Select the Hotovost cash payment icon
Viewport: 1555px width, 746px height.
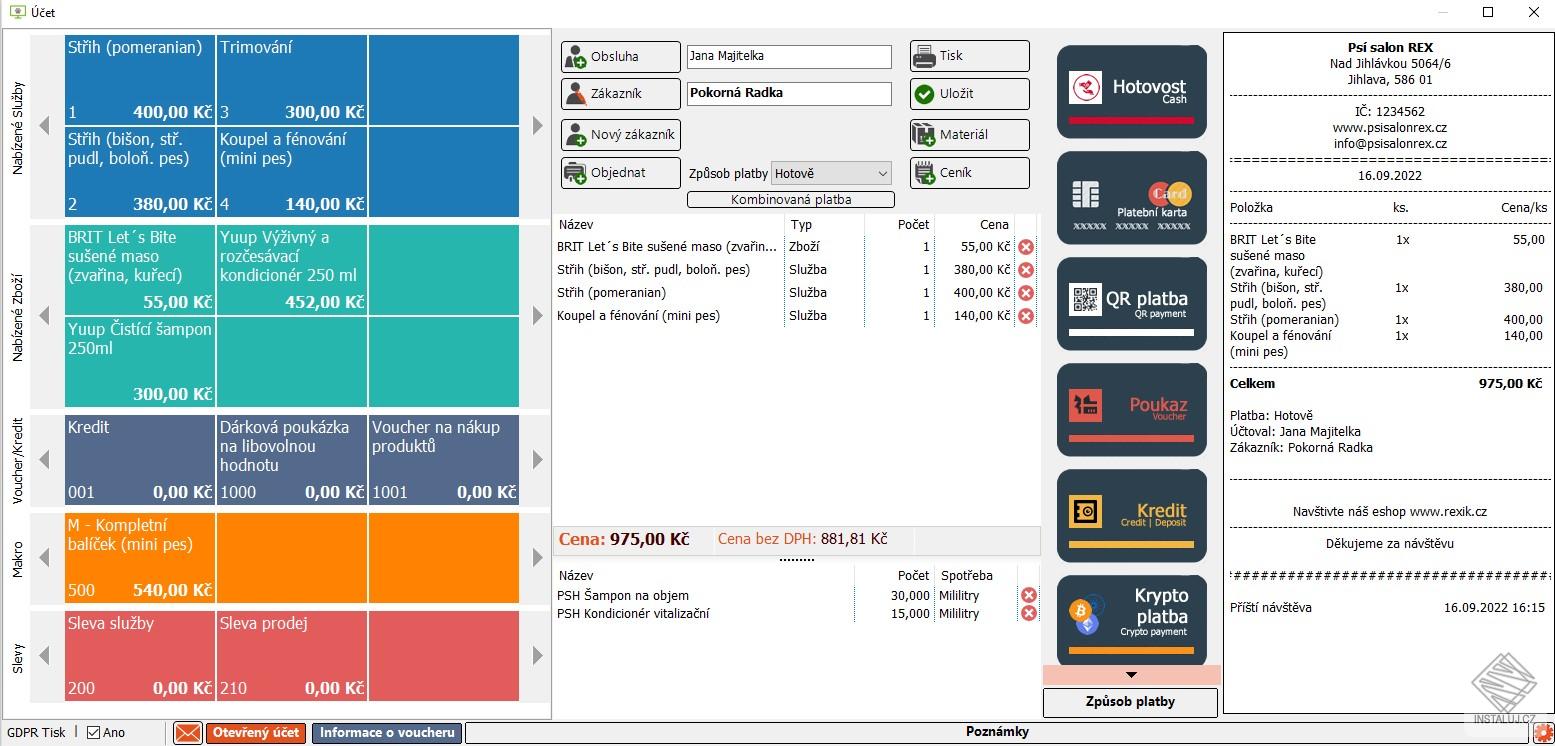click(x=1130, y=90)
